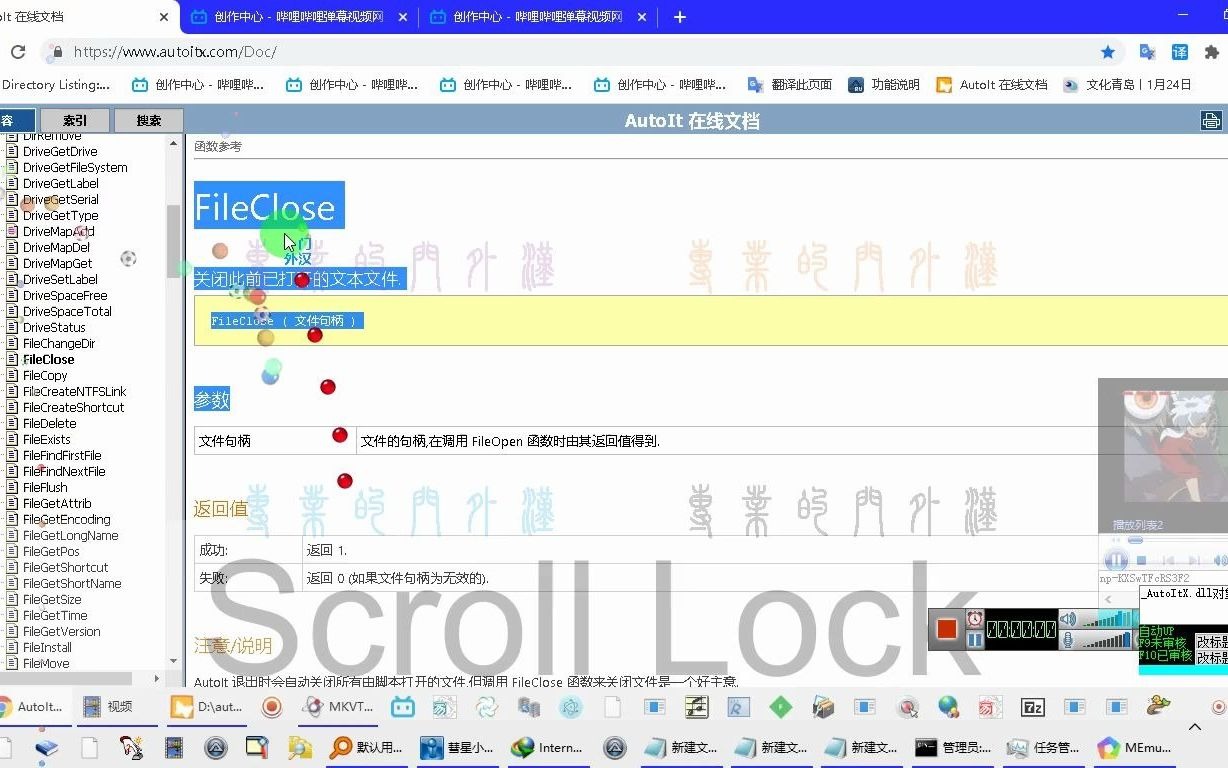The width and height of the screenshot is (1228, 768).
Task: Expand hidden system tray icons with the chevron
Action: [1196, 727]
